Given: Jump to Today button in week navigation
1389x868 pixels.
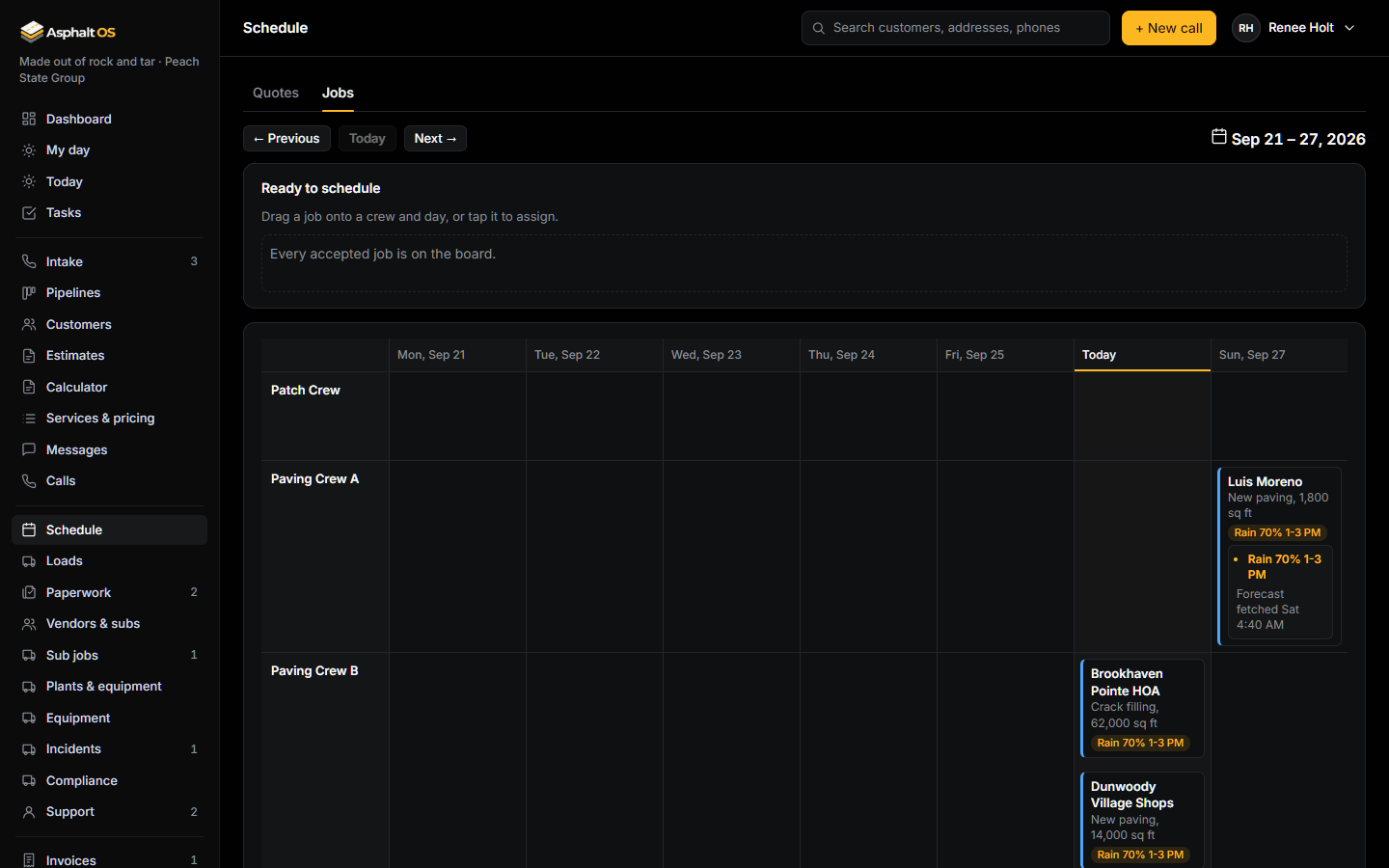Looking at the screenshot, I should click(367, 138).
